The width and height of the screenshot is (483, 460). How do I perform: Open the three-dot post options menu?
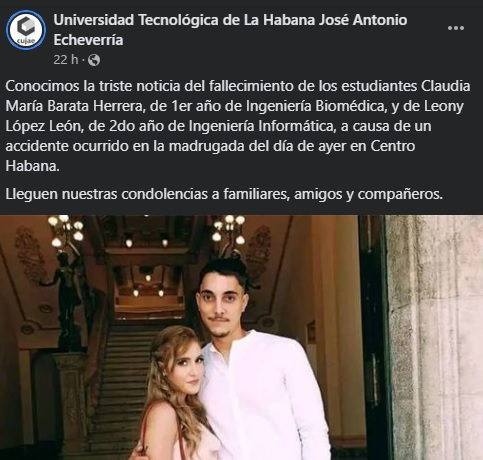456,28
